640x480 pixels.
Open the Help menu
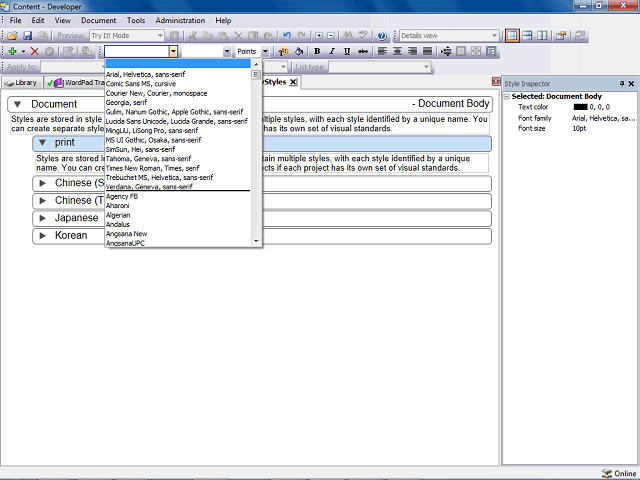coord(223,20)
